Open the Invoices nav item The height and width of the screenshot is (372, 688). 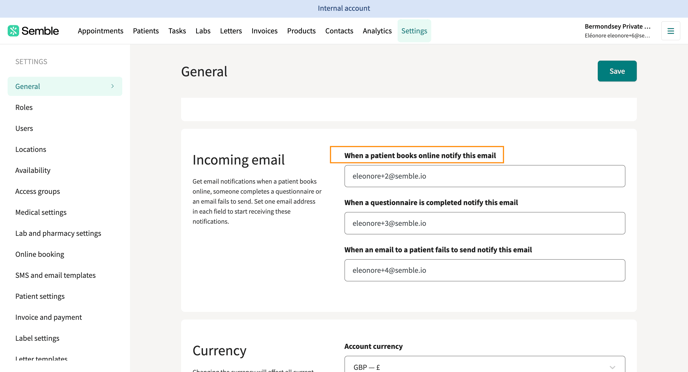[264, 31]
